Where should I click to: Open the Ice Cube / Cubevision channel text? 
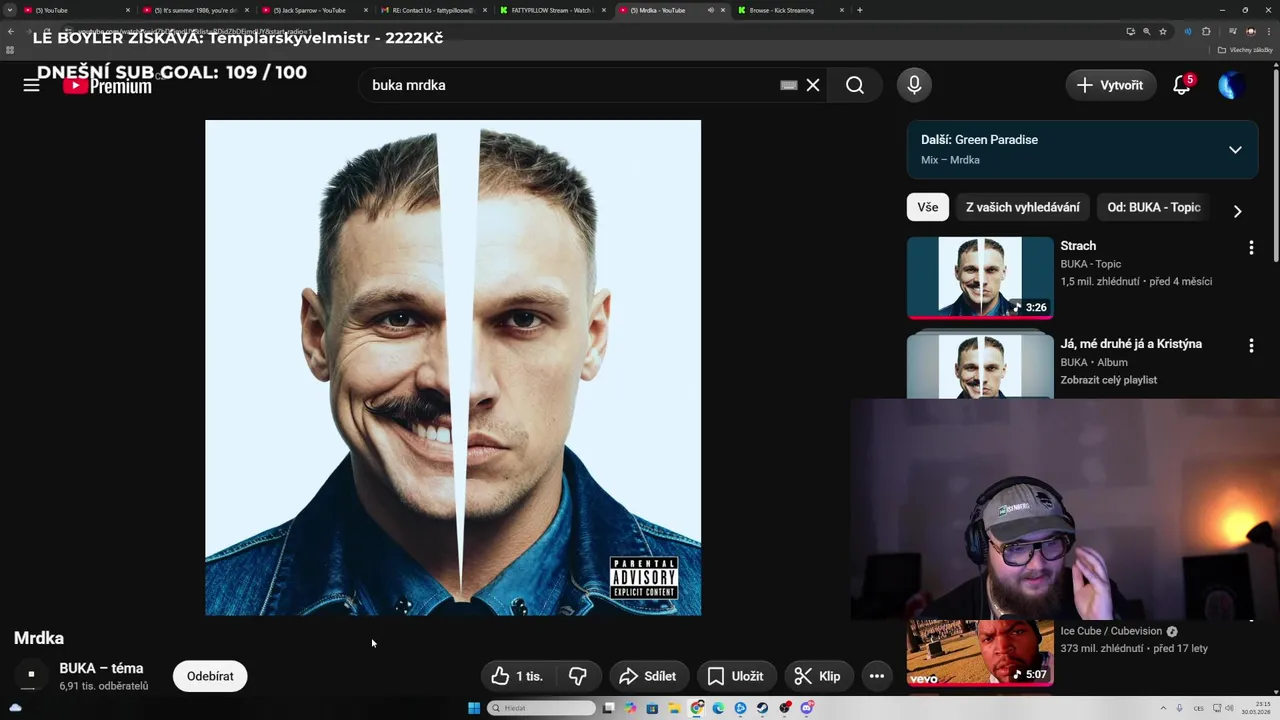(1111, 631)
